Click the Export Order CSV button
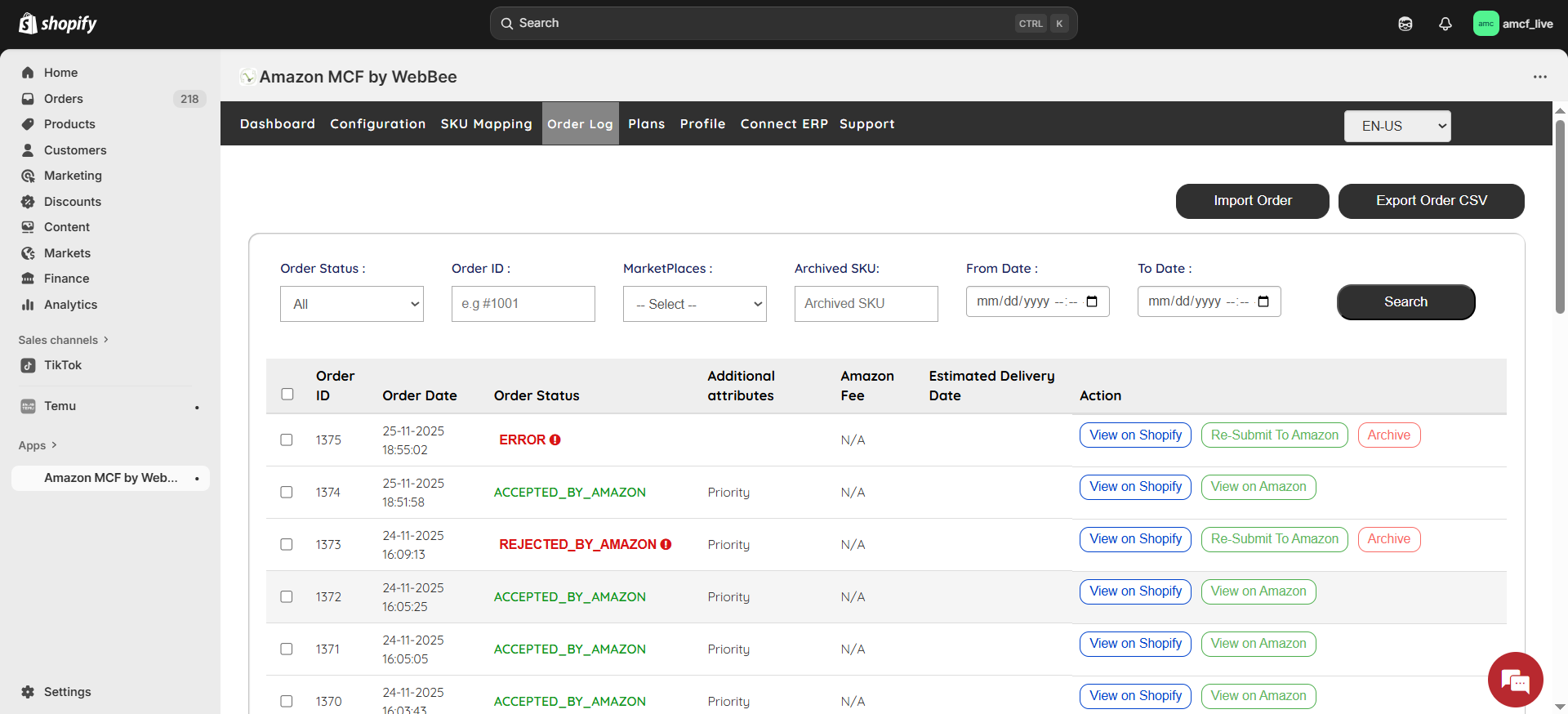The height and width of the screenshot is (714, 1568). 1431,201
